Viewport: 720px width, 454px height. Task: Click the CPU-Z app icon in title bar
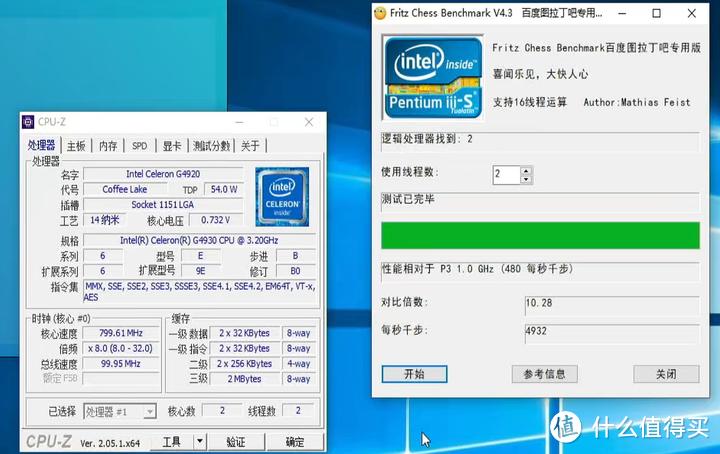pos(28,122)
